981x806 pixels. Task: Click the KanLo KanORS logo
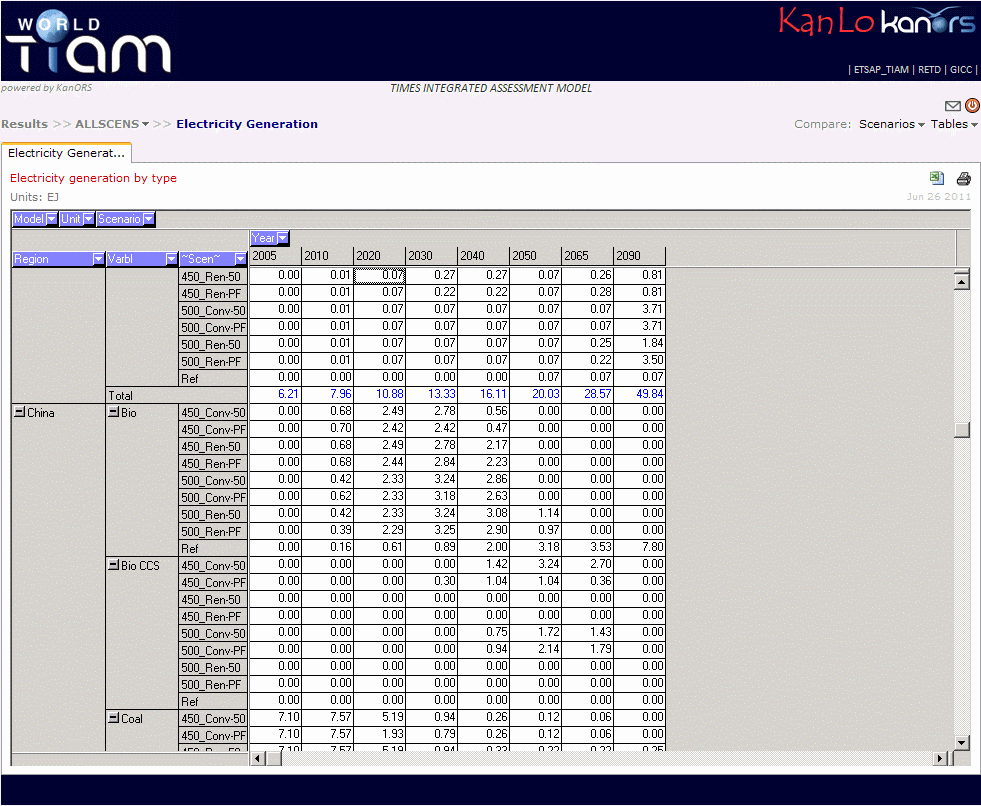[877, 21]
